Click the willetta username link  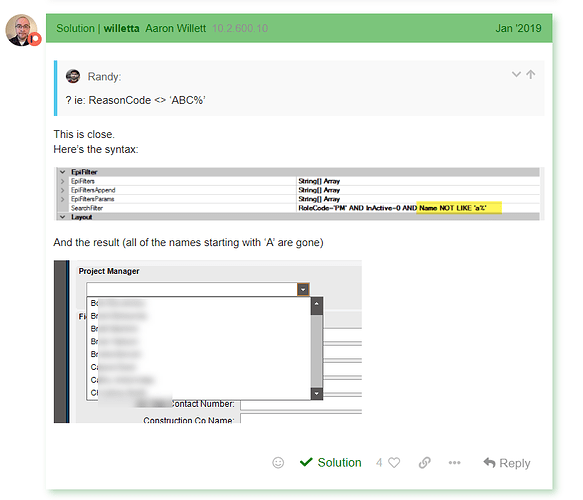pyautogui.click(x=121, y=28)
